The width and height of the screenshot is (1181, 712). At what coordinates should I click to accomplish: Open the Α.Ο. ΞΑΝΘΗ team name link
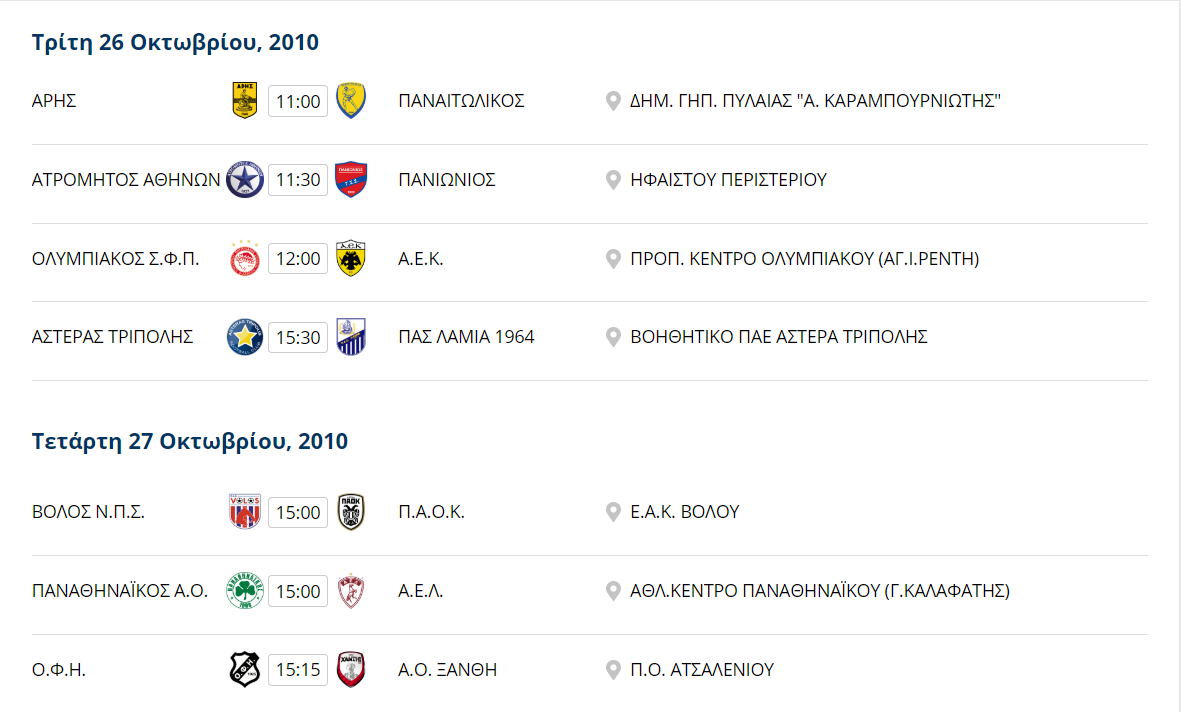pyautogui.click(x=447, y=669)
